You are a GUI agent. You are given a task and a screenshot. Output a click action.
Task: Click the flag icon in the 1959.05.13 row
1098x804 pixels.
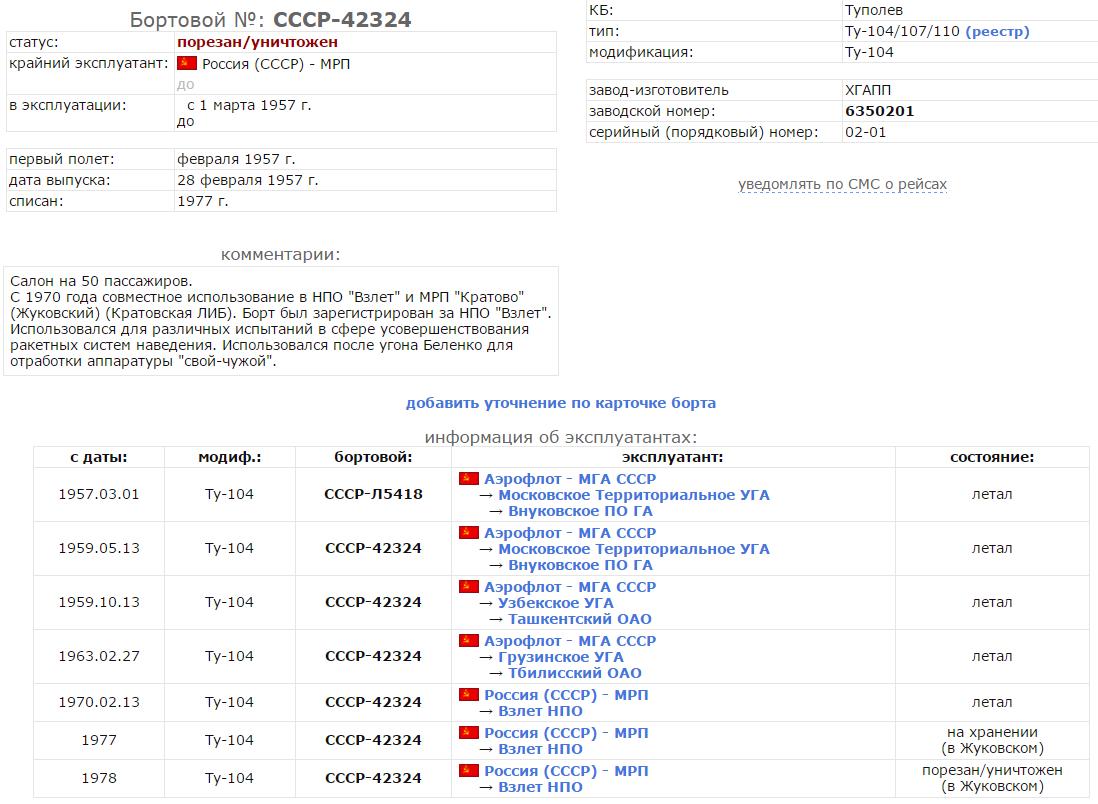pos(468,533)
